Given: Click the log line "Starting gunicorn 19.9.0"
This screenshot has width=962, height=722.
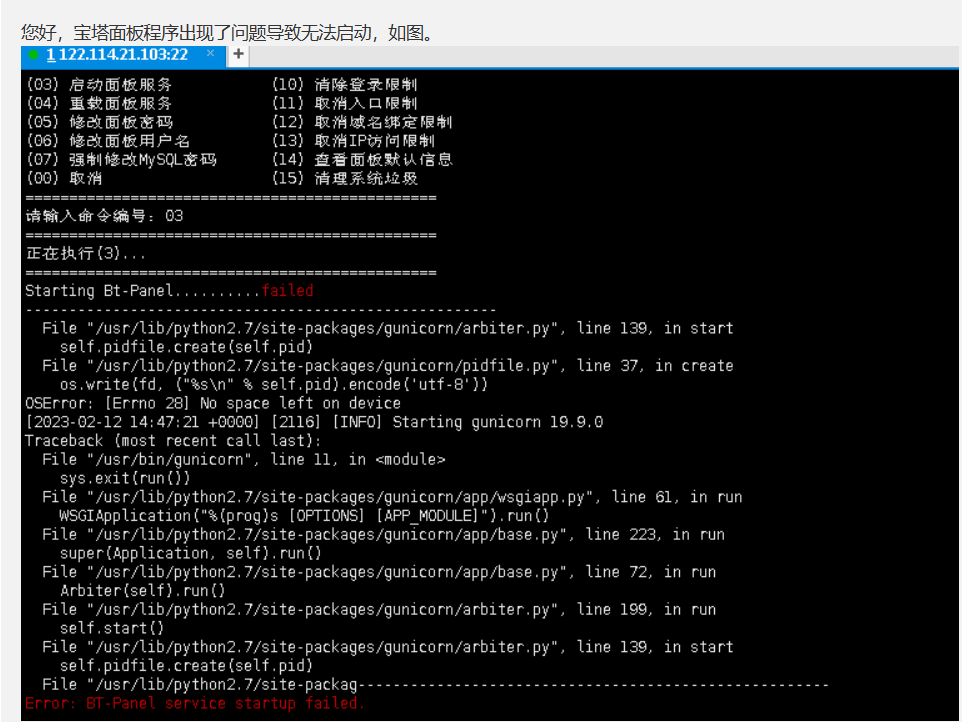Looking at the screenshot, I should (498, 422).
